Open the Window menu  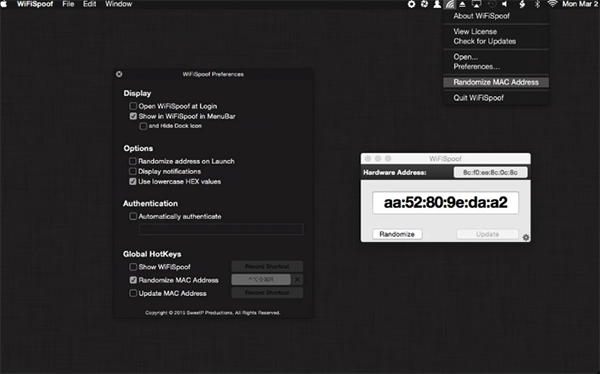[119, 4]
